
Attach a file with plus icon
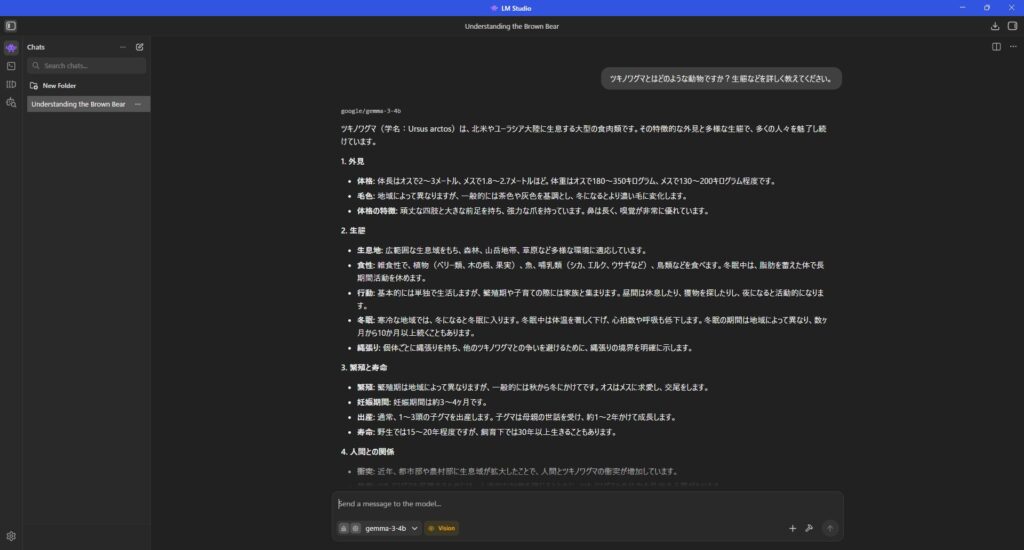792,528
